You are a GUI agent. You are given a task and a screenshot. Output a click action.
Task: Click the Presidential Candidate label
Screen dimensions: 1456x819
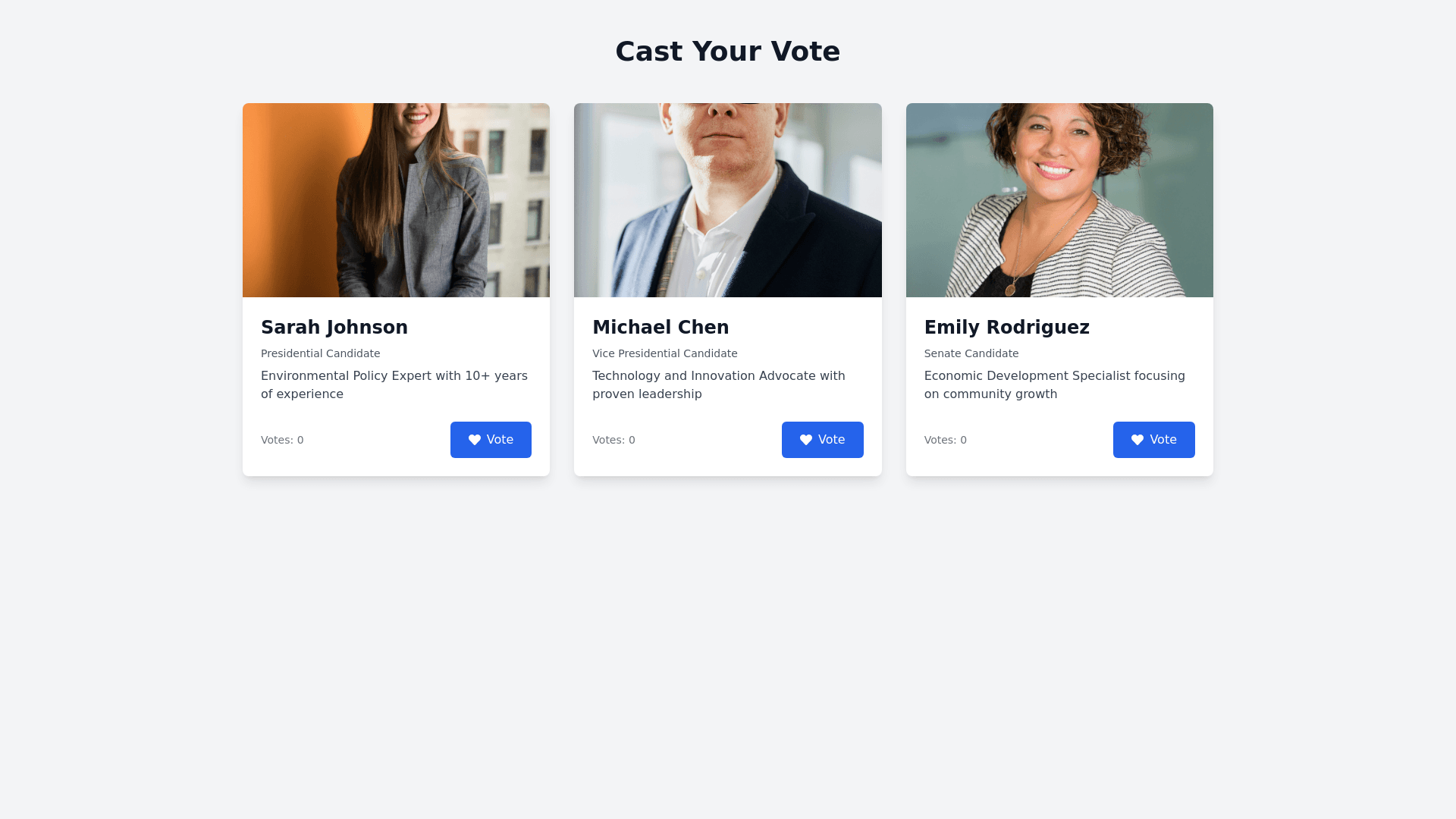click(321, 353)
